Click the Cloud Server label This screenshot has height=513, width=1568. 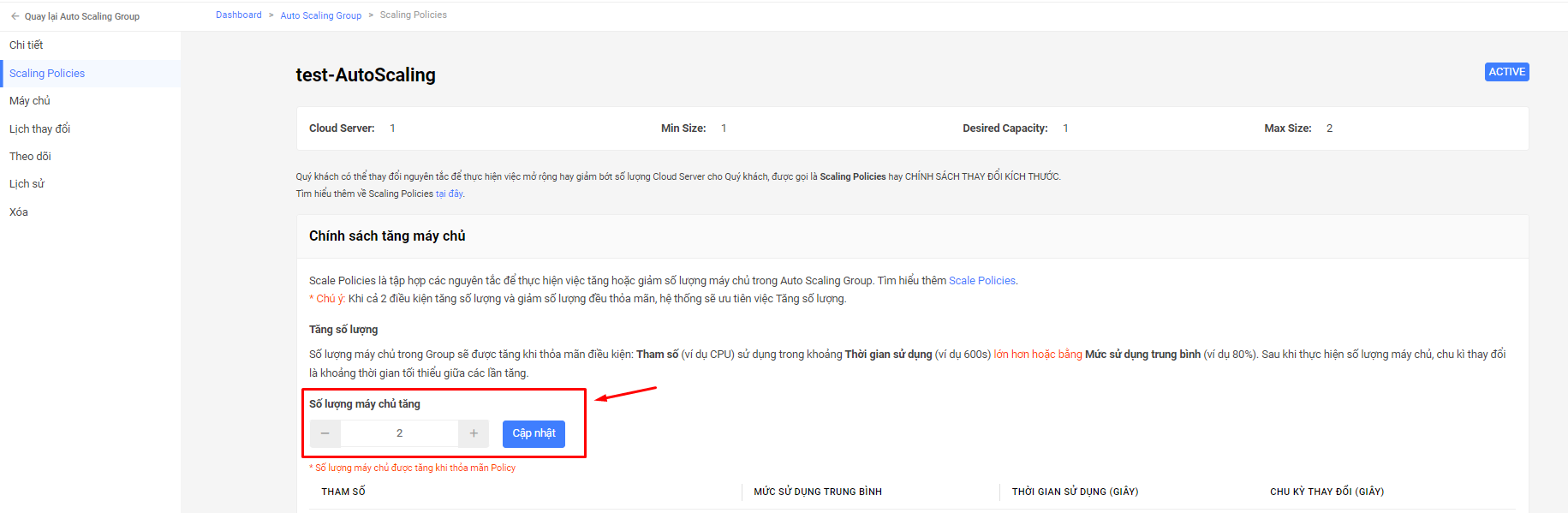coord(342,128)
